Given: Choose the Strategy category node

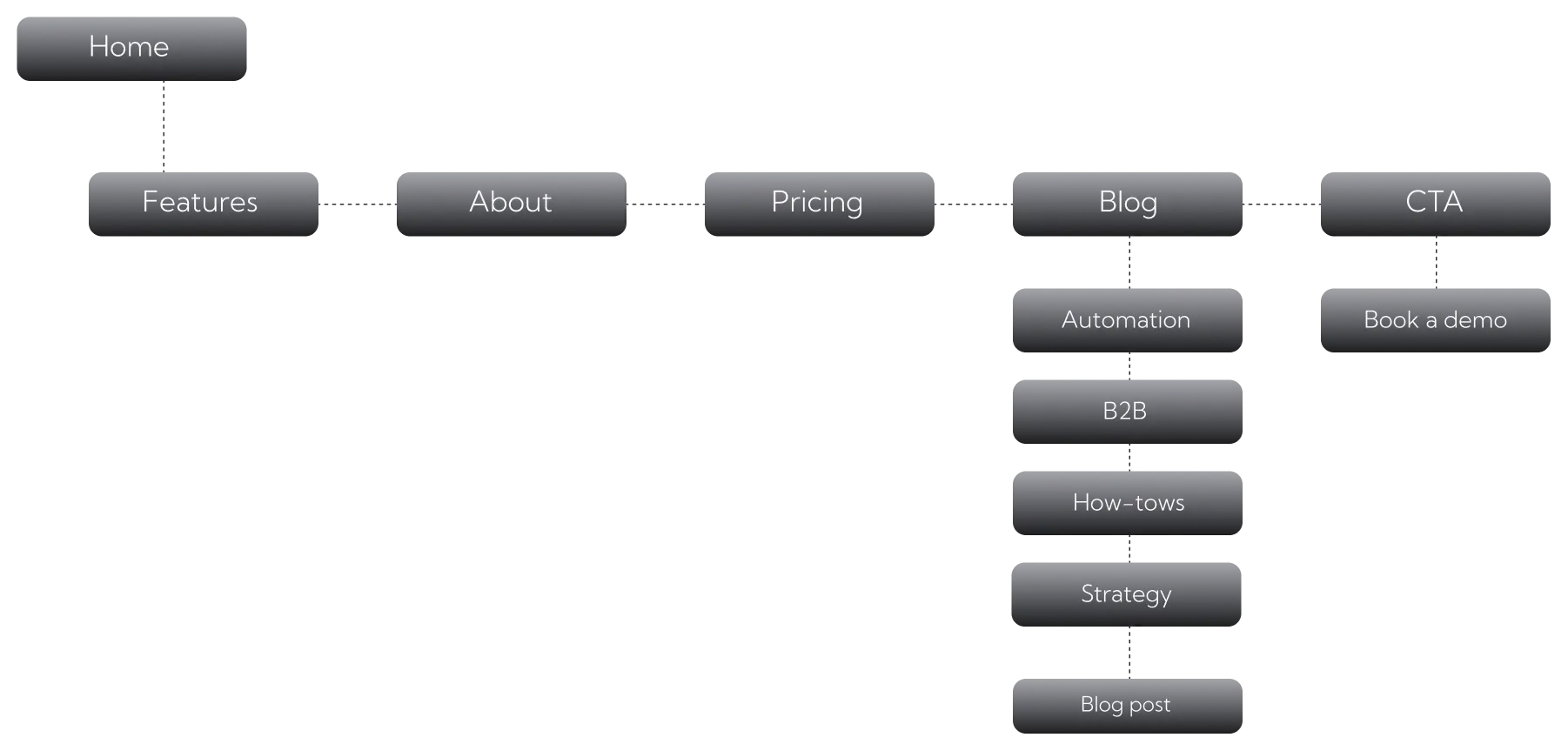Looking at the screenshot, I should coord(1127,593).
